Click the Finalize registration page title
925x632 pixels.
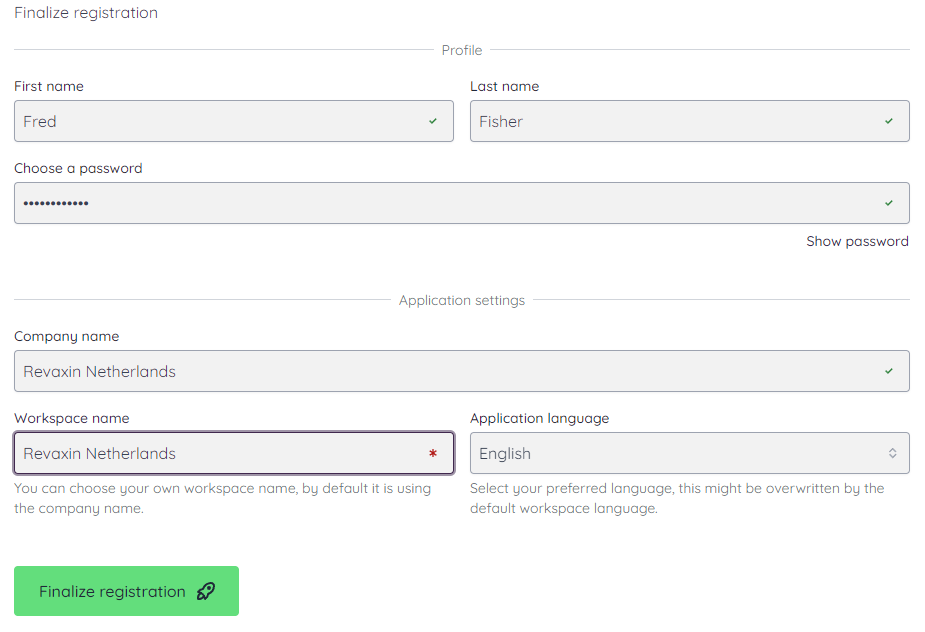(86, 13)
